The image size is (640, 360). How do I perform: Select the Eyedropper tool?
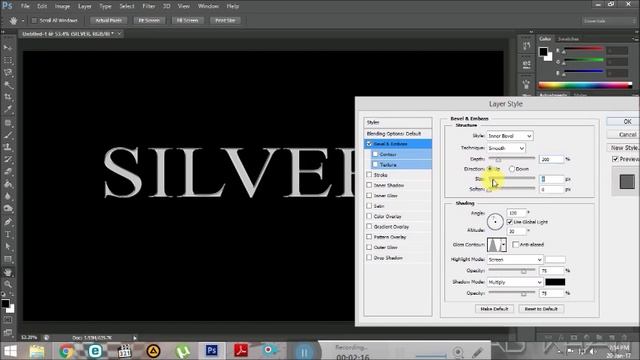8,109
